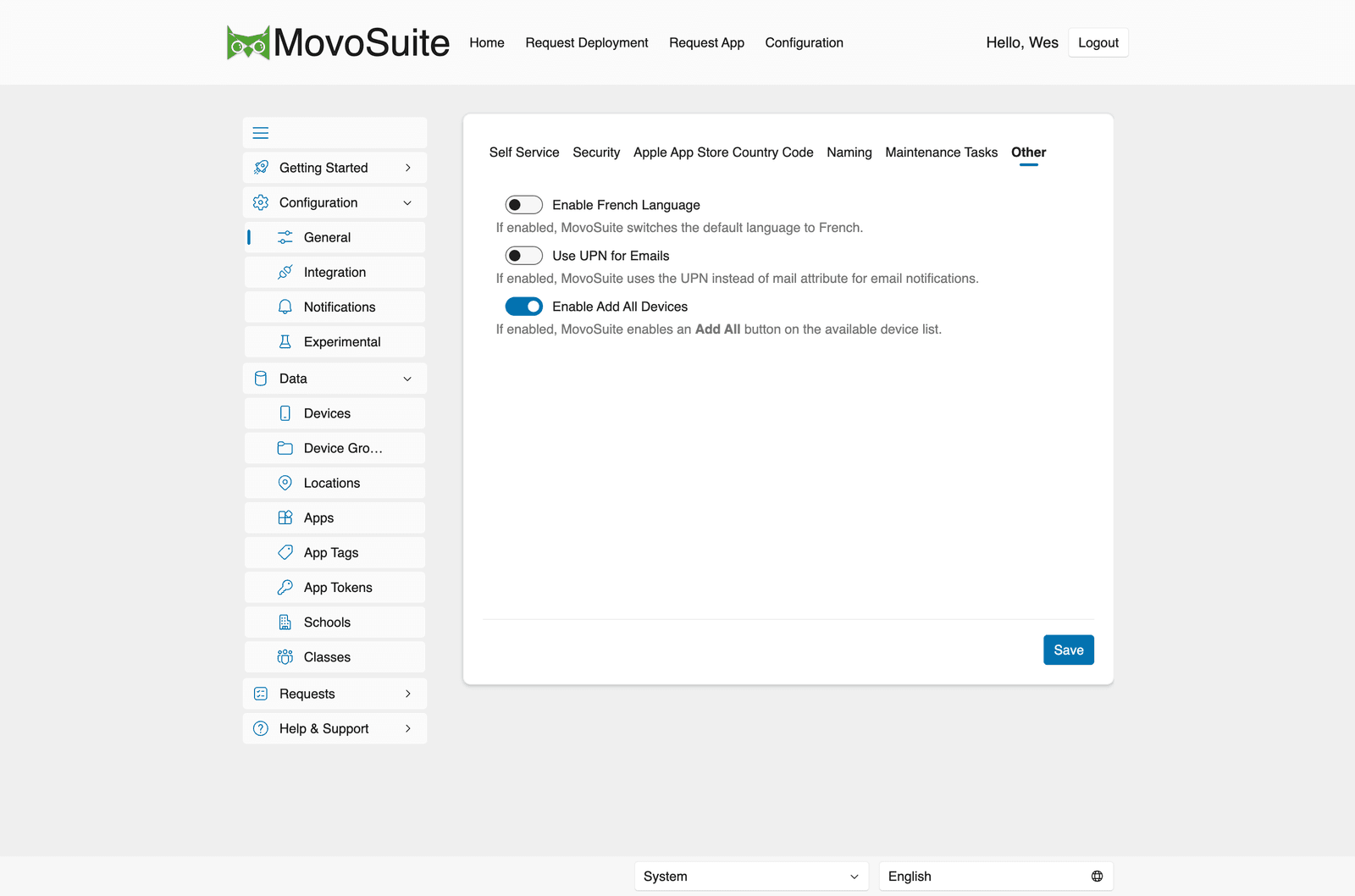This screenshot has height=896, width=1355.
Task: Expand the Getting Started section
Action: (335, 168)
